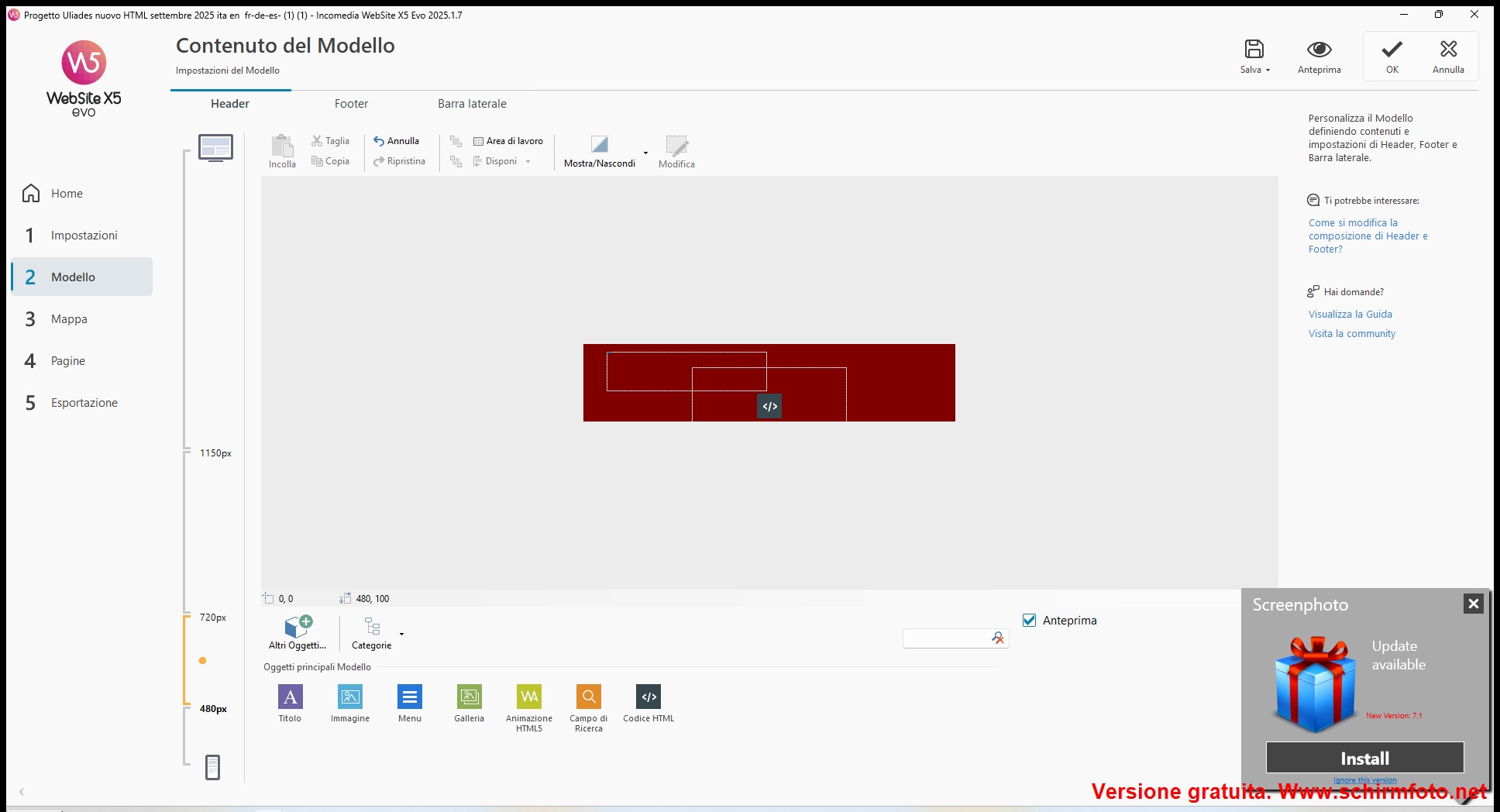The height and width of the screenshot is (812, 1500).
Task: Switch to the Footer tab
Action: 351,104
